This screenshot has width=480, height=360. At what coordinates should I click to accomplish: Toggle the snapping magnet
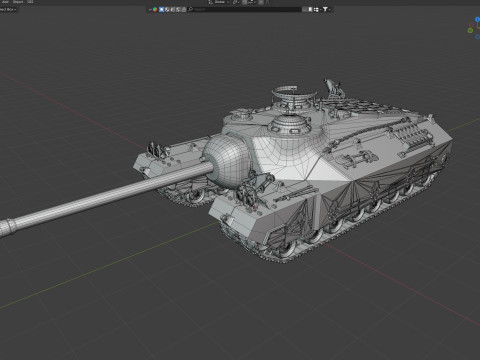(x=245, y=2)
